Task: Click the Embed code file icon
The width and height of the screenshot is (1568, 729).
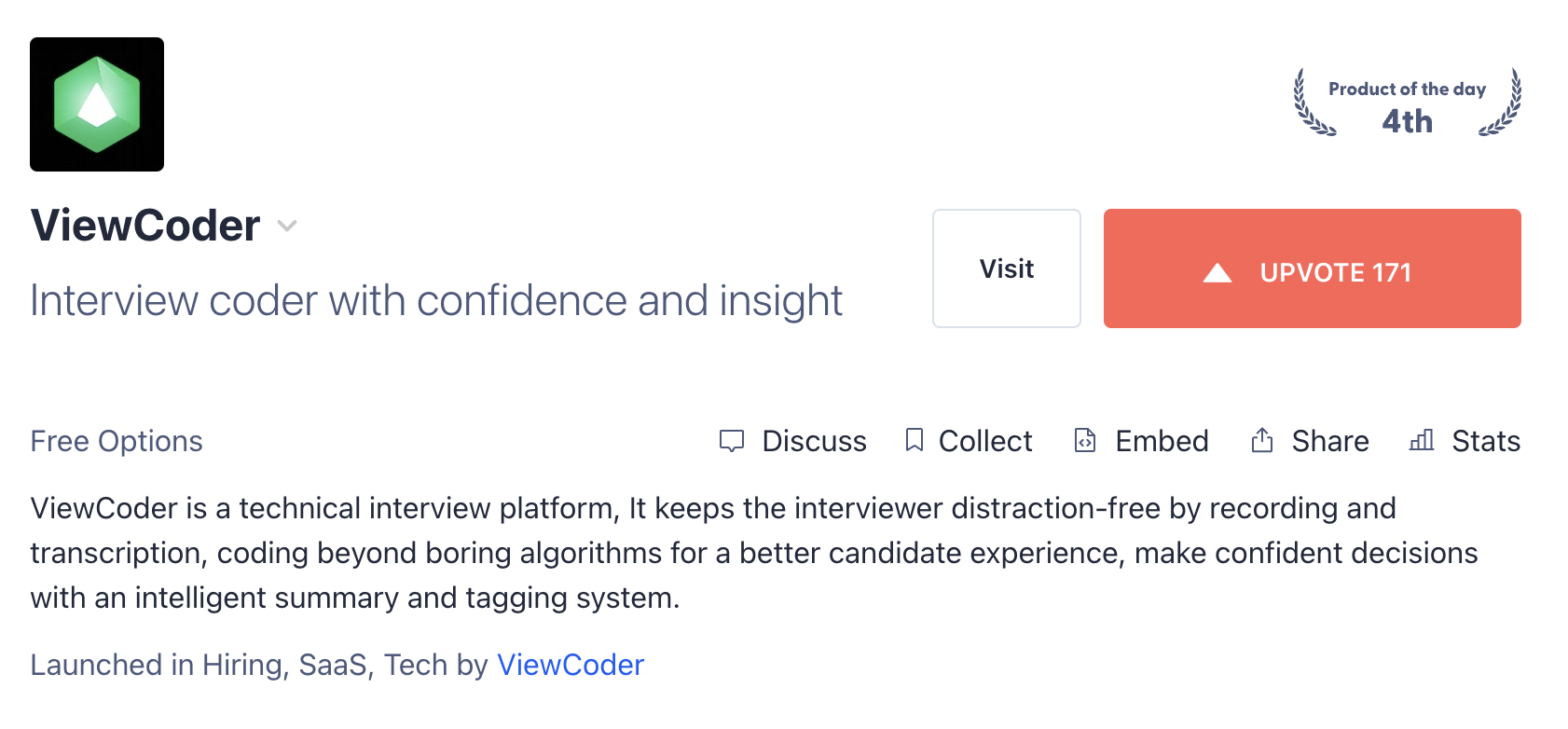Action: (x=1085, y=440)
